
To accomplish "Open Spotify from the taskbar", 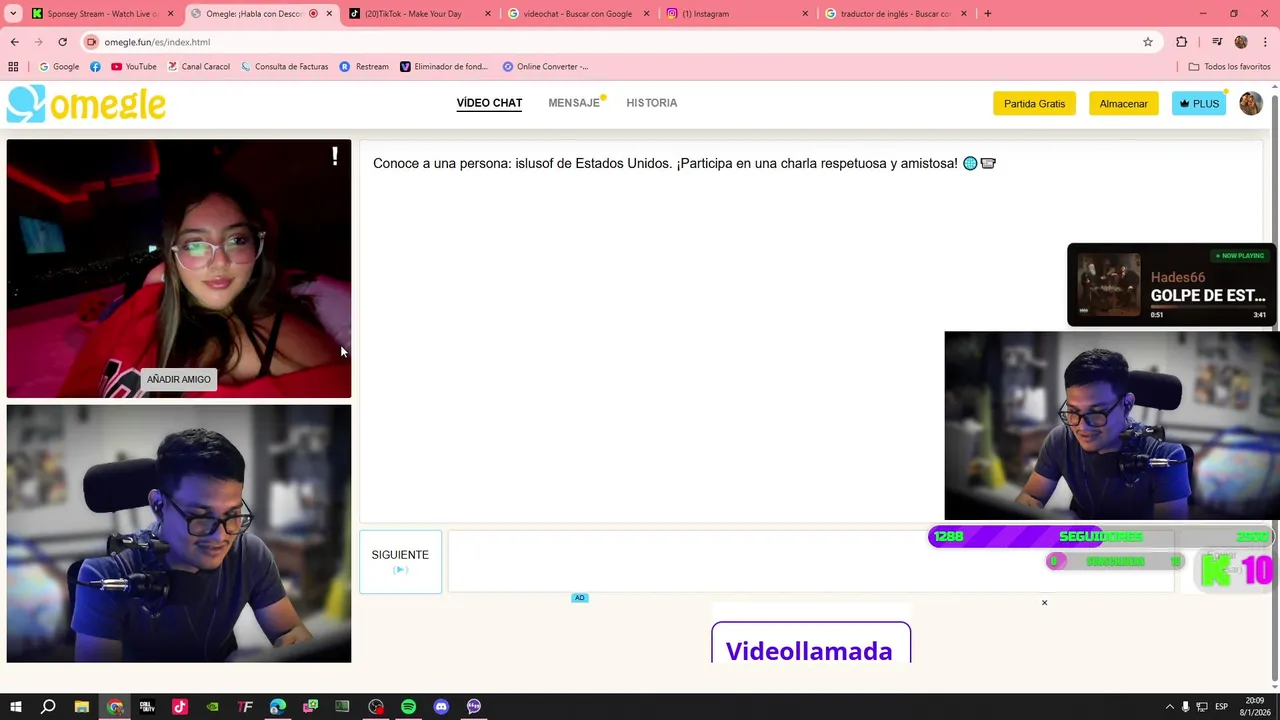I will pyautogui.click(x=408, y=707).
